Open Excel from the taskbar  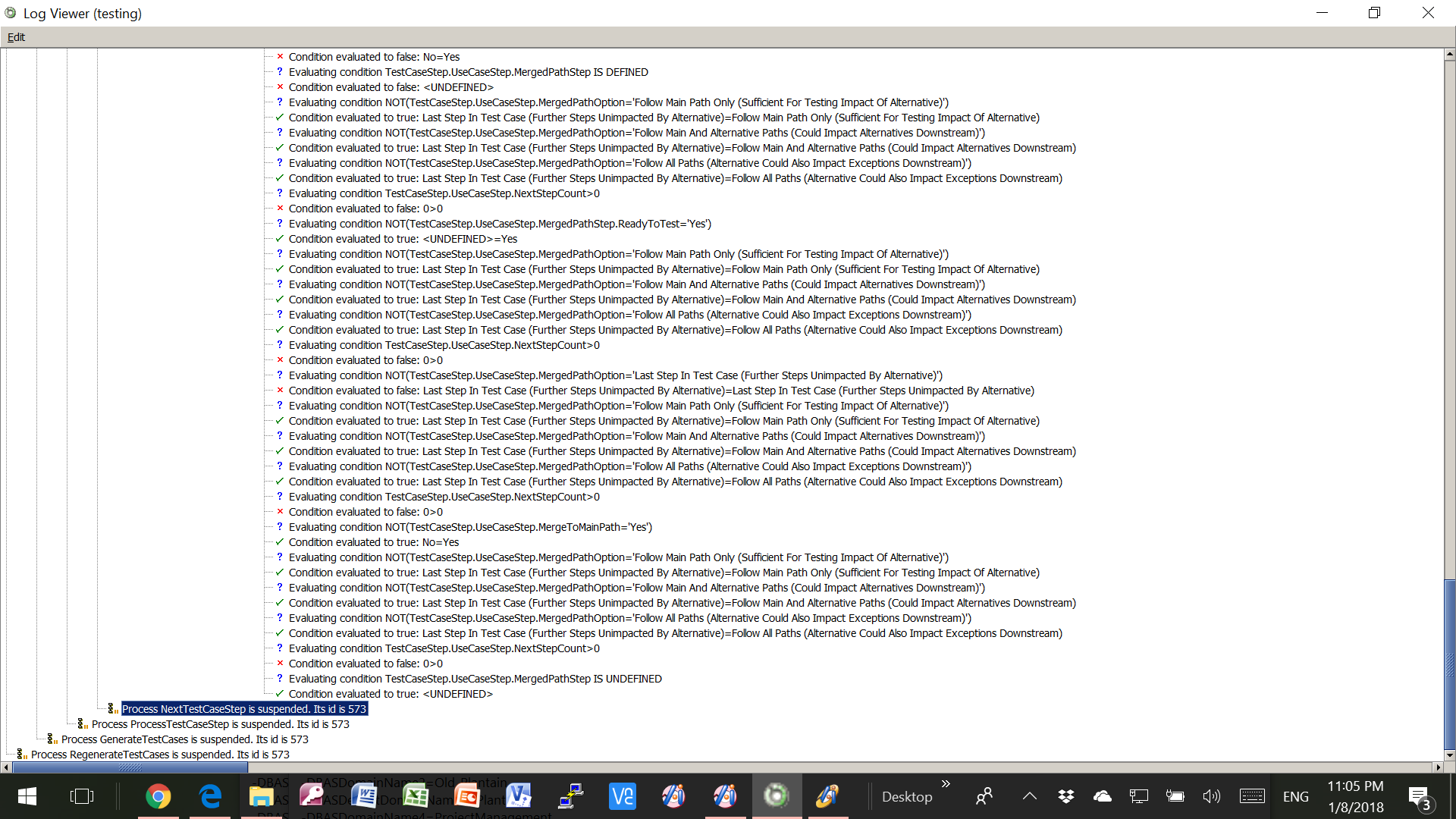(x=416, y=796)
